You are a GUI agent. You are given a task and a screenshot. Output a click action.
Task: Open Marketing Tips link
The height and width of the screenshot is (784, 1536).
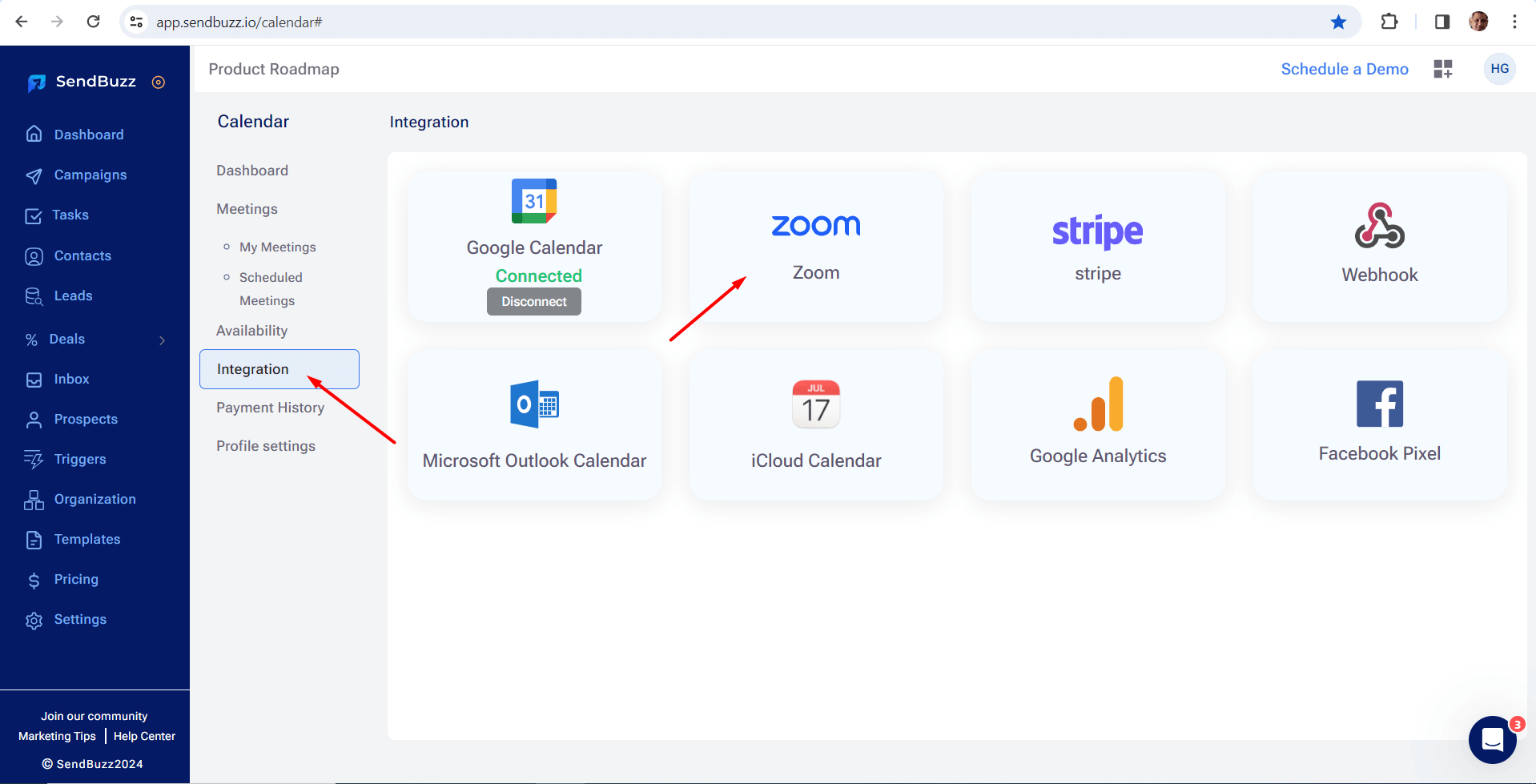[57, 736]
